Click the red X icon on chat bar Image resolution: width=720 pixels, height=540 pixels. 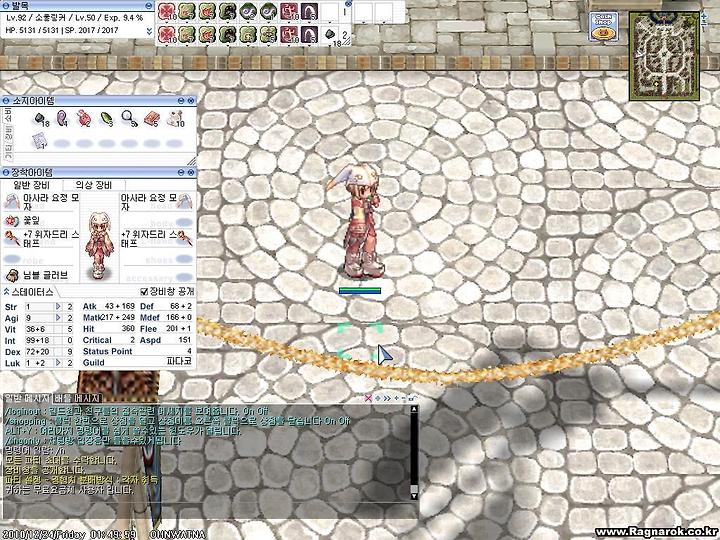(368, 398)
